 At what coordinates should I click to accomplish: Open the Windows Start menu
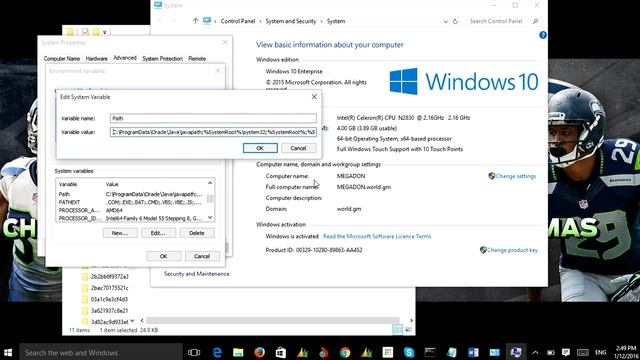coord(8,352)
